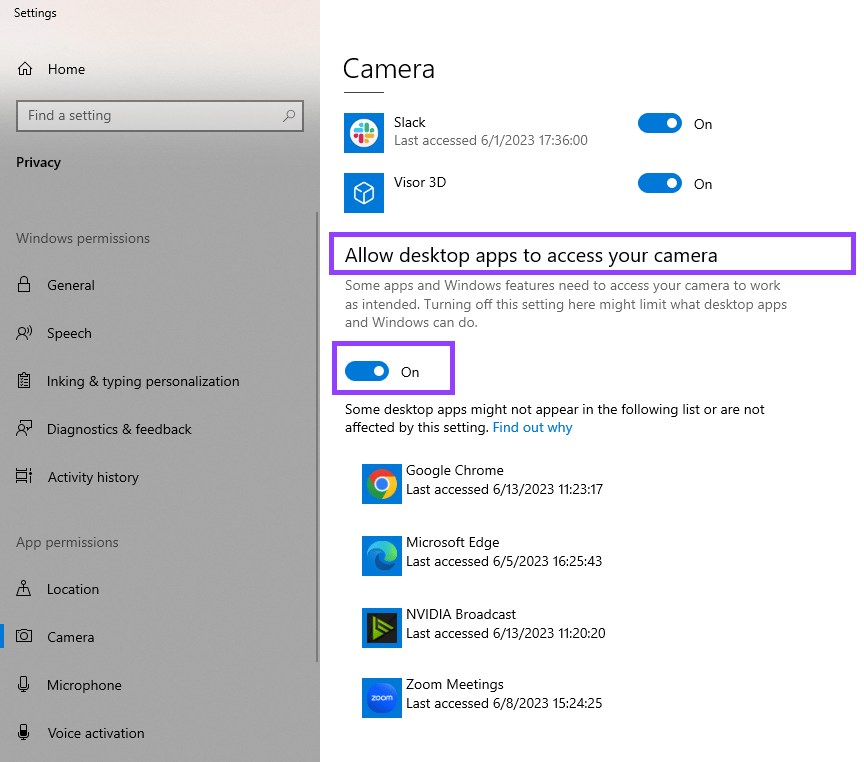Click the Home house icon

coord(25,69)
